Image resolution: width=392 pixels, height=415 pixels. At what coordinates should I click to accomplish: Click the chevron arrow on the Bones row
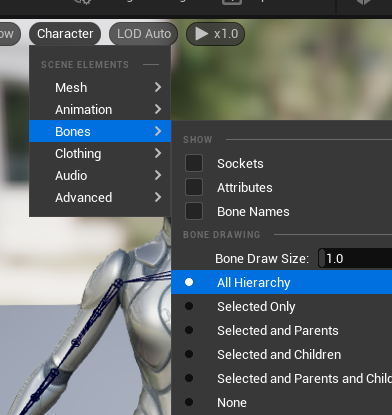tap(158, 131)
